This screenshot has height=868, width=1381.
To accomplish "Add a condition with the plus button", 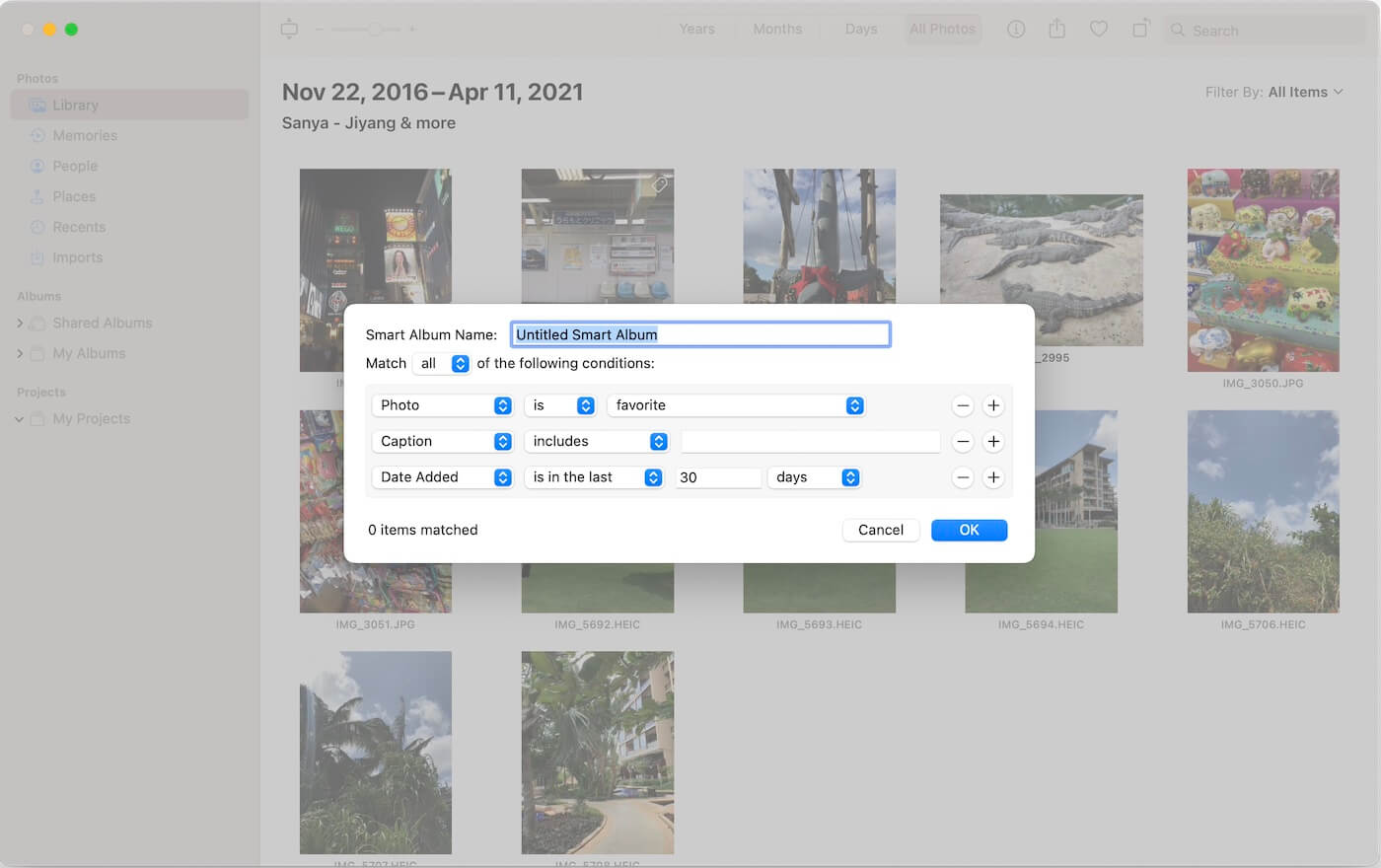I will [993, 404].
